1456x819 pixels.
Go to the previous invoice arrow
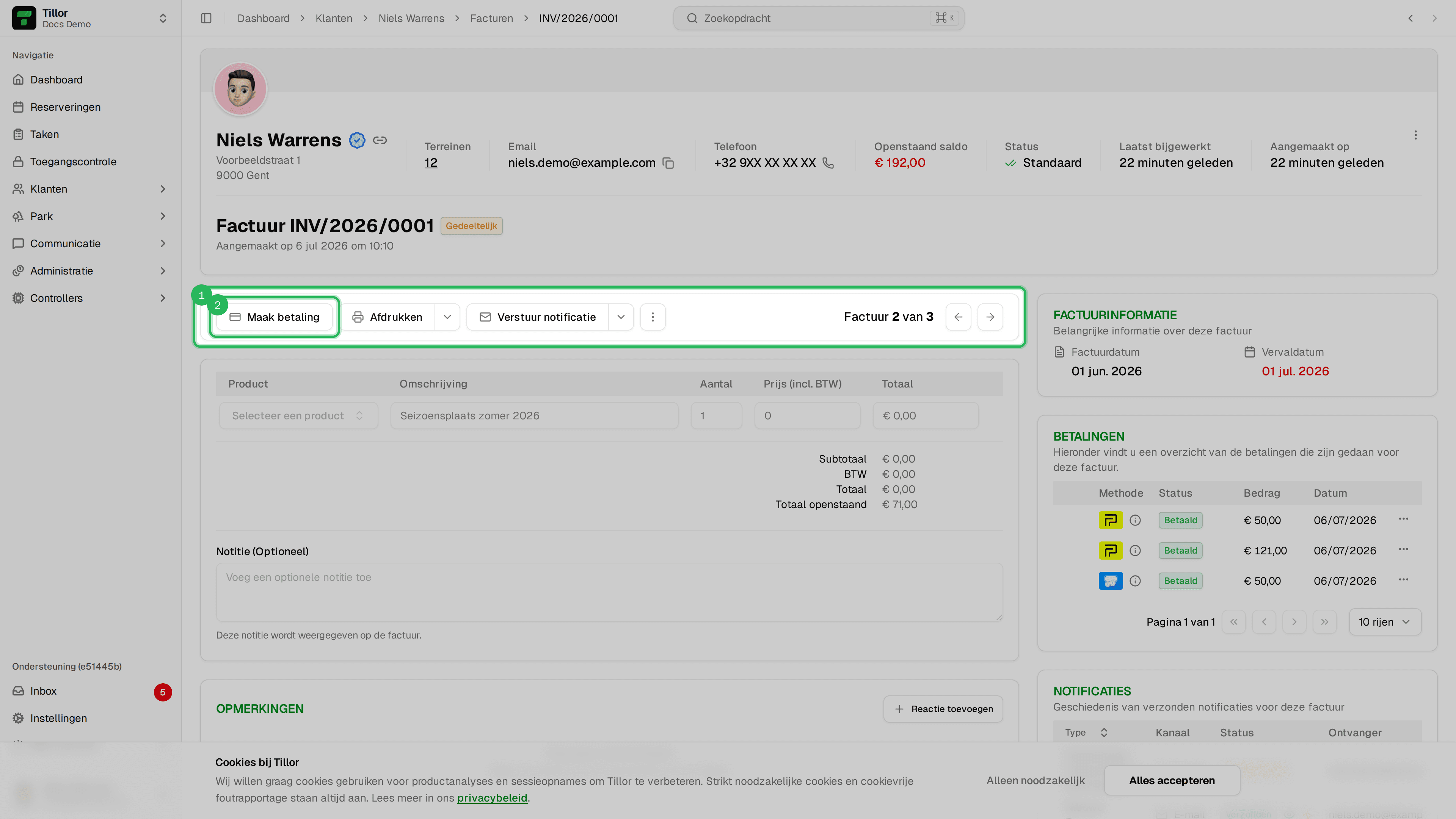pos(959,317)
